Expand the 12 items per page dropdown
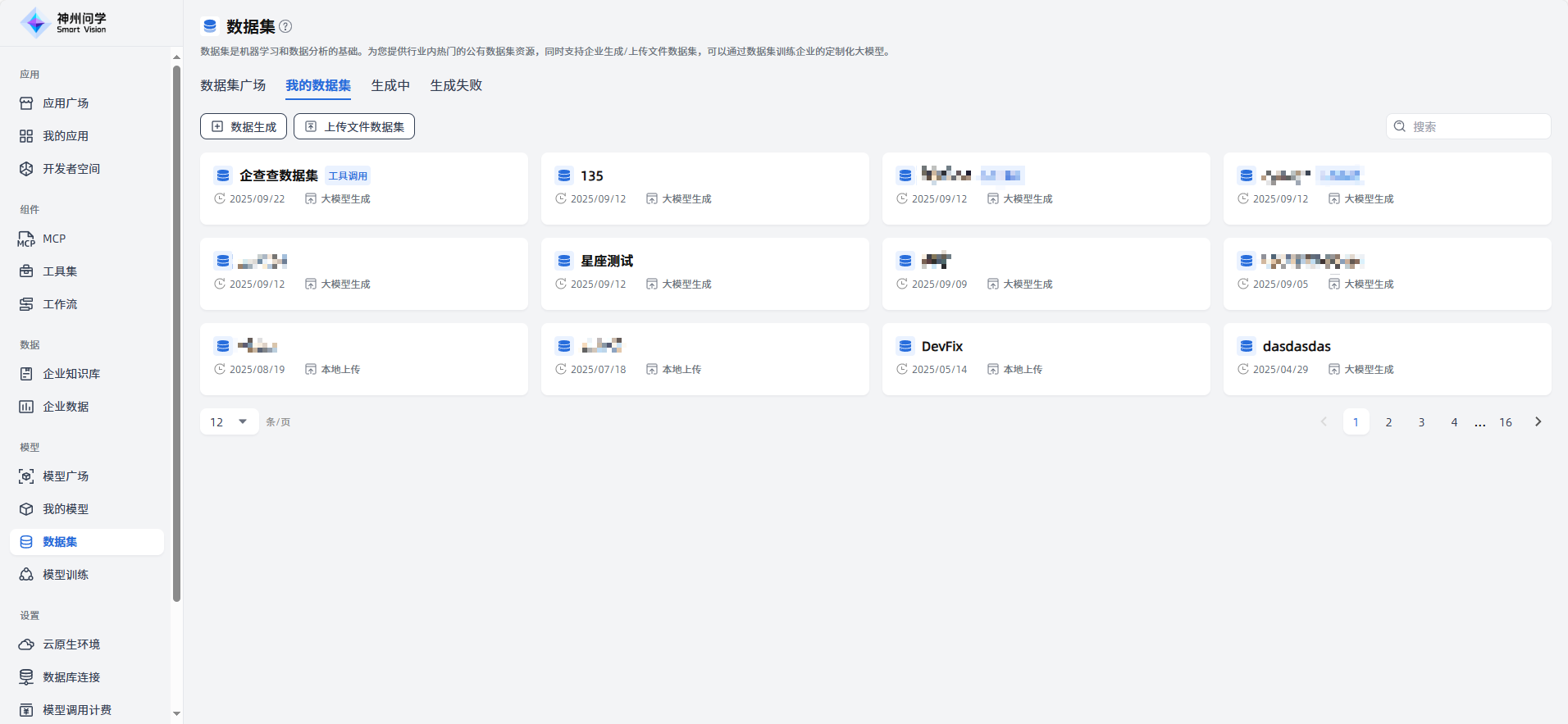The width and height of the screenshot is (1568, 724). click(229, 422)
